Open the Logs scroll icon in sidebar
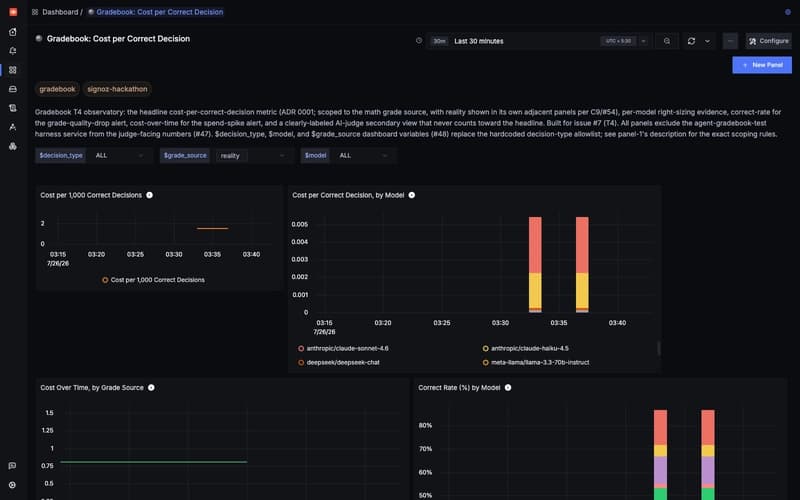 [13, 108]
